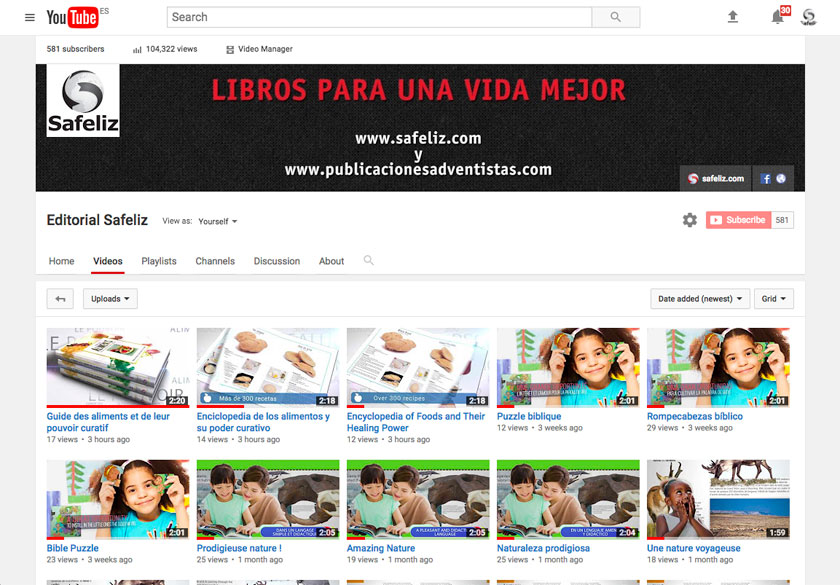Expand the Grid view dropdown
840x585 pixels.
click(x=773, y=299)
